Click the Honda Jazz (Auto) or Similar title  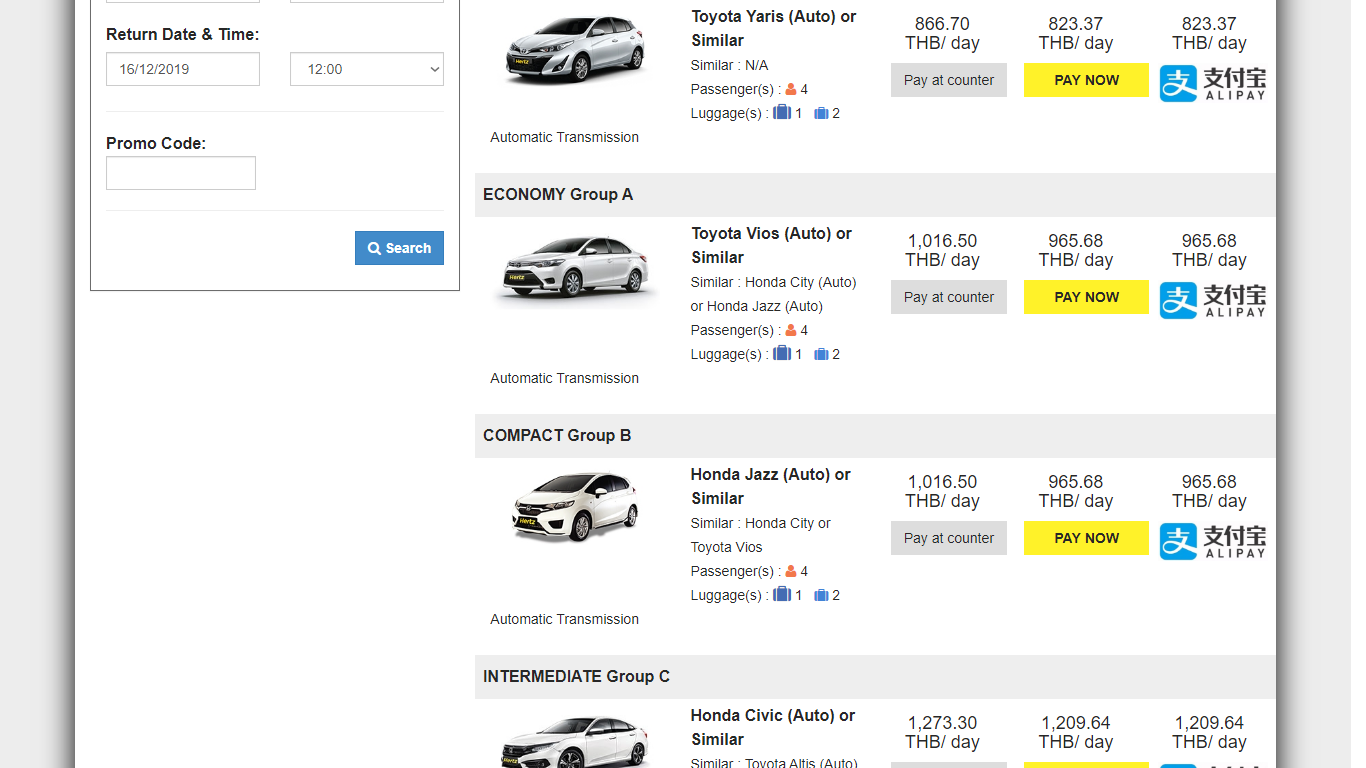[x=771, y=486]
